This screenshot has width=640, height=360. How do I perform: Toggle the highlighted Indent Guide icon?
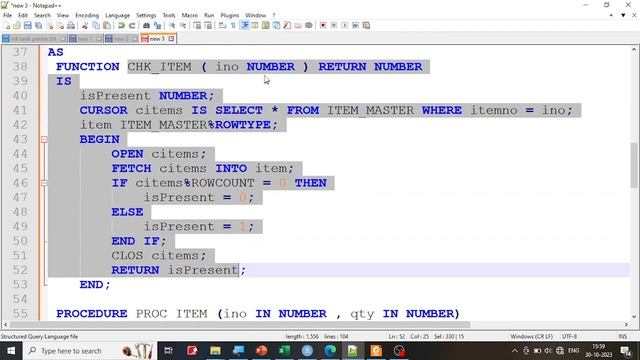pyautogui.click(x=244, y=25)
